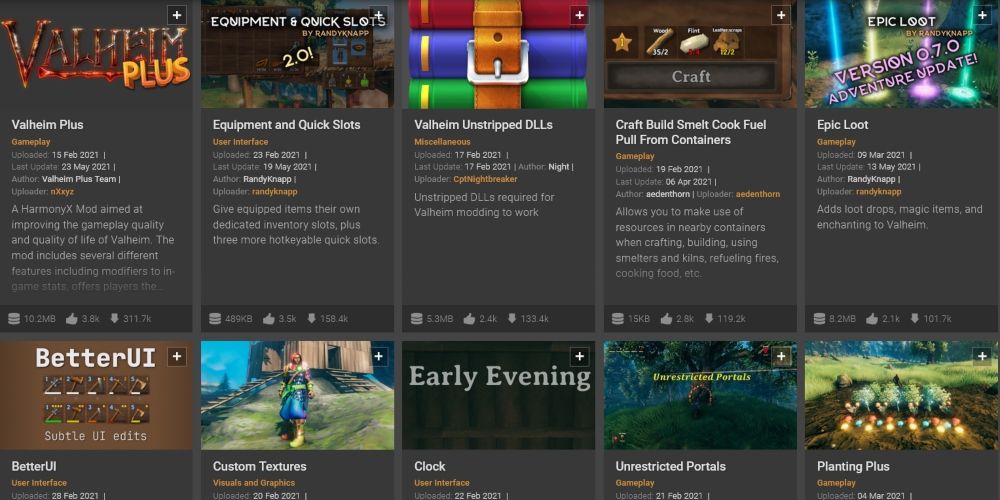Viewport: 1000px width, 500px height.
Task: Add Valheim Unstripped DLLs using plus icon
Action: pos(579,15)
